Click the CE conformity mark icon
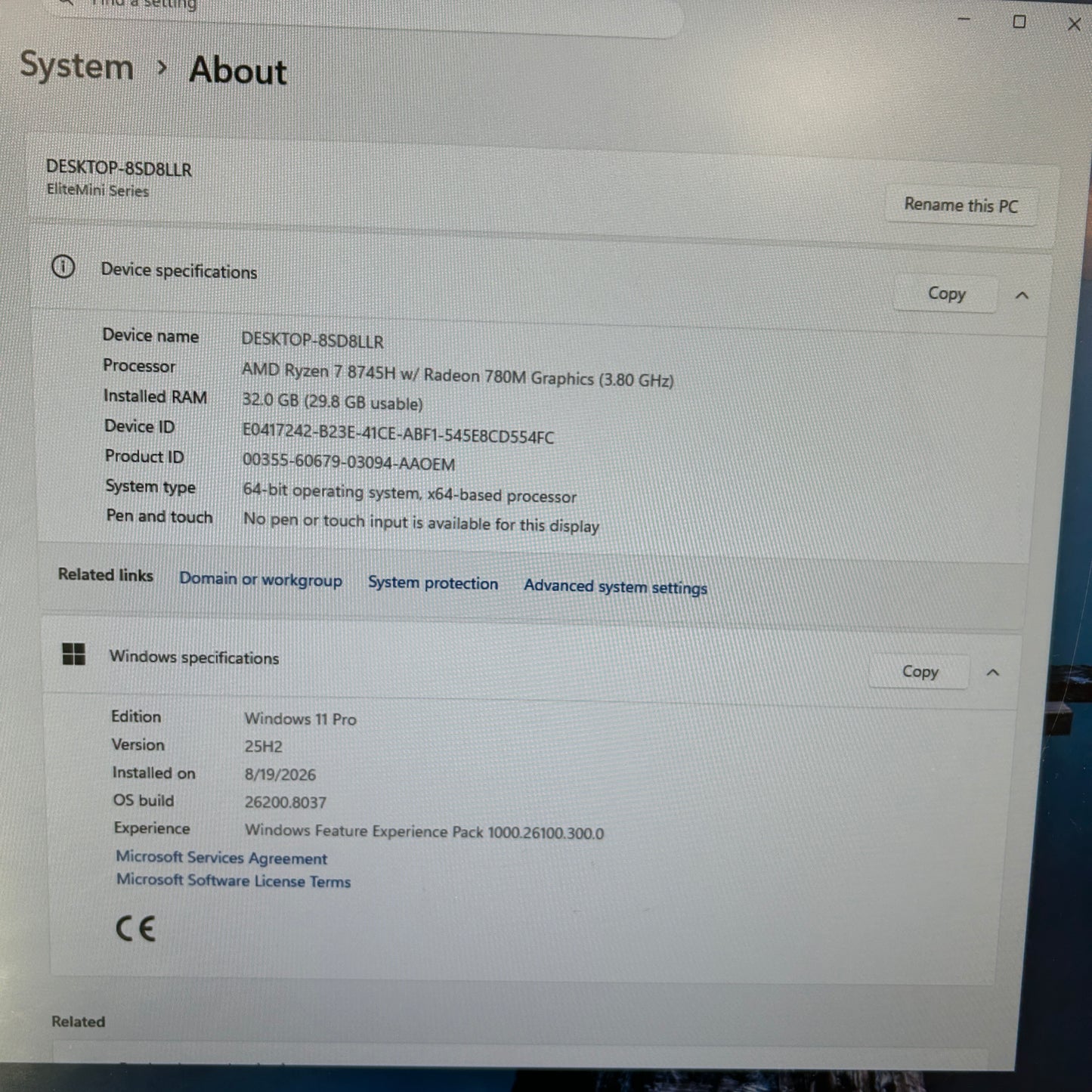 (x=135, y=929)
